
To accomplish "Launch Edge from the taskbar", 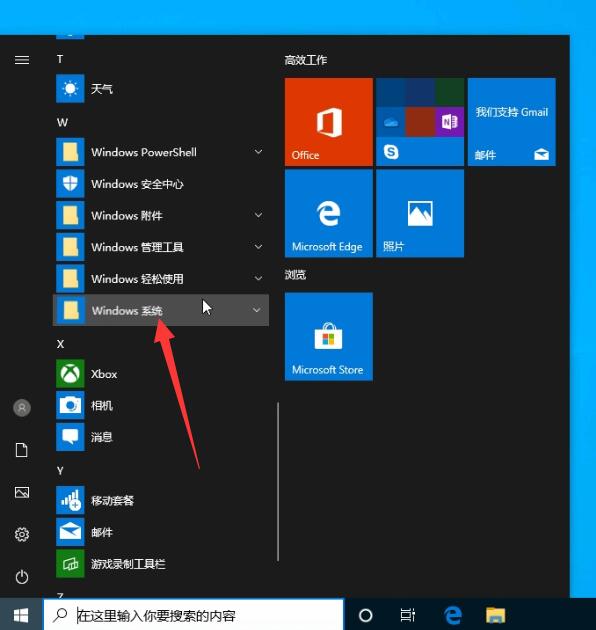I will pos(453,615).
